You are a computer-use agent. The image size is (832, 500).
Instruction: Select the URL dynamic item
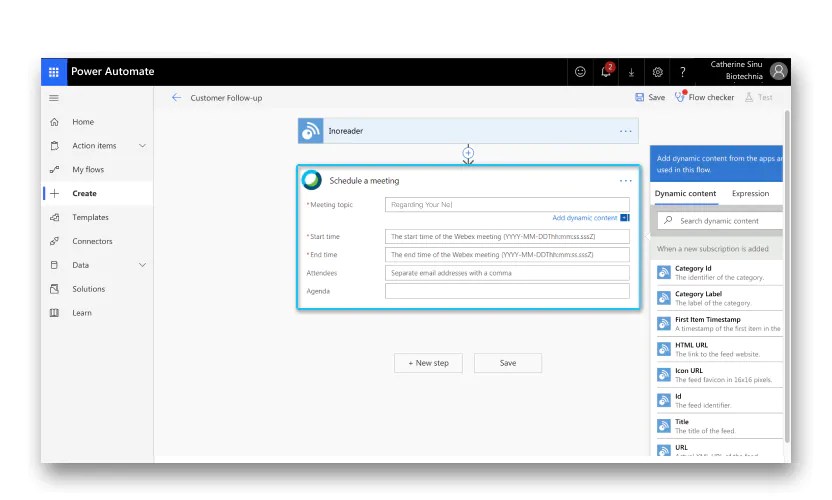(x=720, y=449)
